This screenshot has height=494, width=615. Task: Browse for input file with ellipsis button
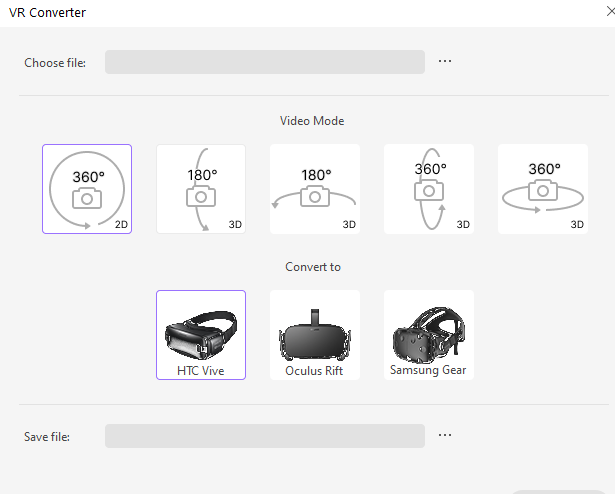pyautogui.click(x=445, y=61)
